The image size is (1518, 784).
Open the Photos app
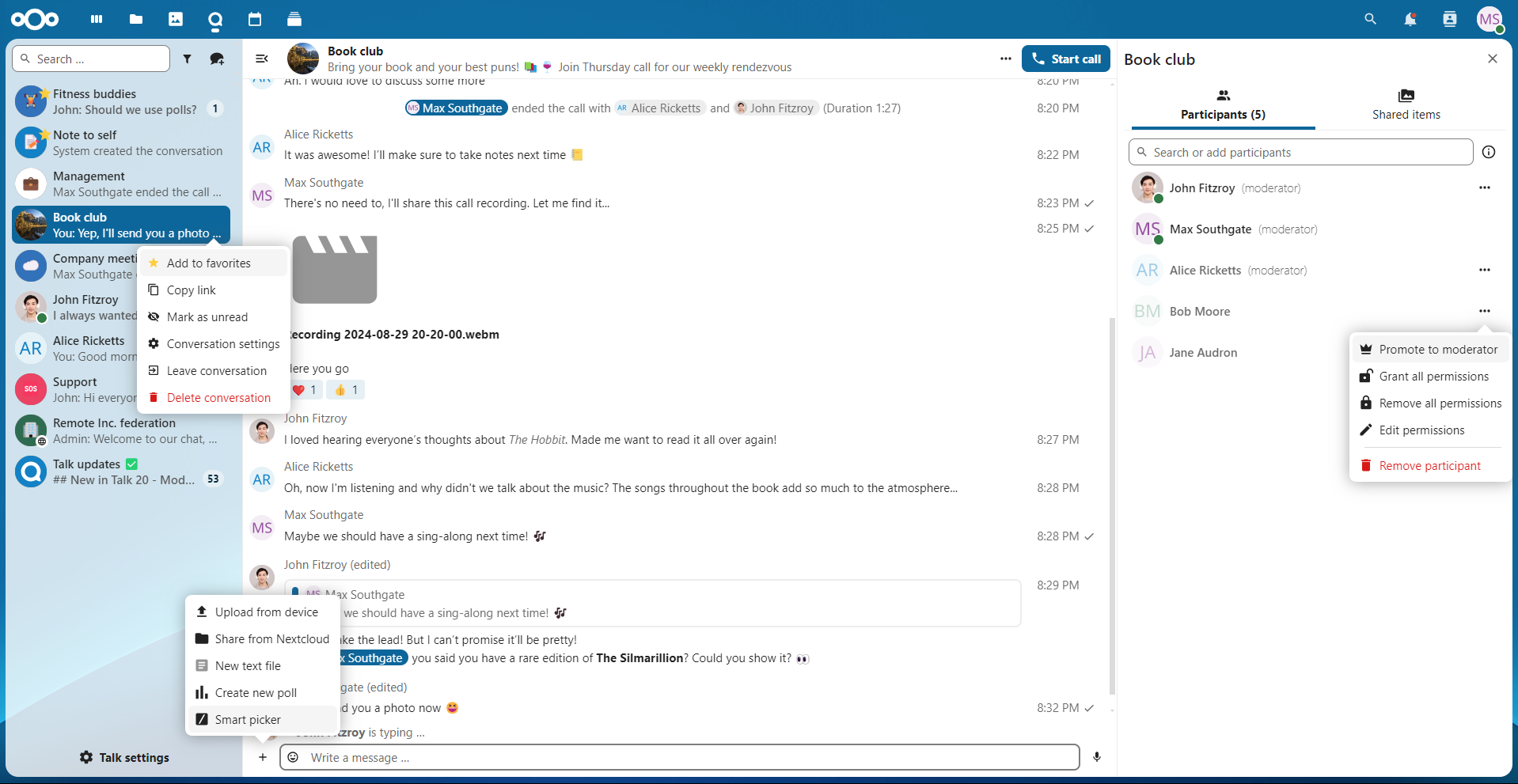click(x=176, y=19)
